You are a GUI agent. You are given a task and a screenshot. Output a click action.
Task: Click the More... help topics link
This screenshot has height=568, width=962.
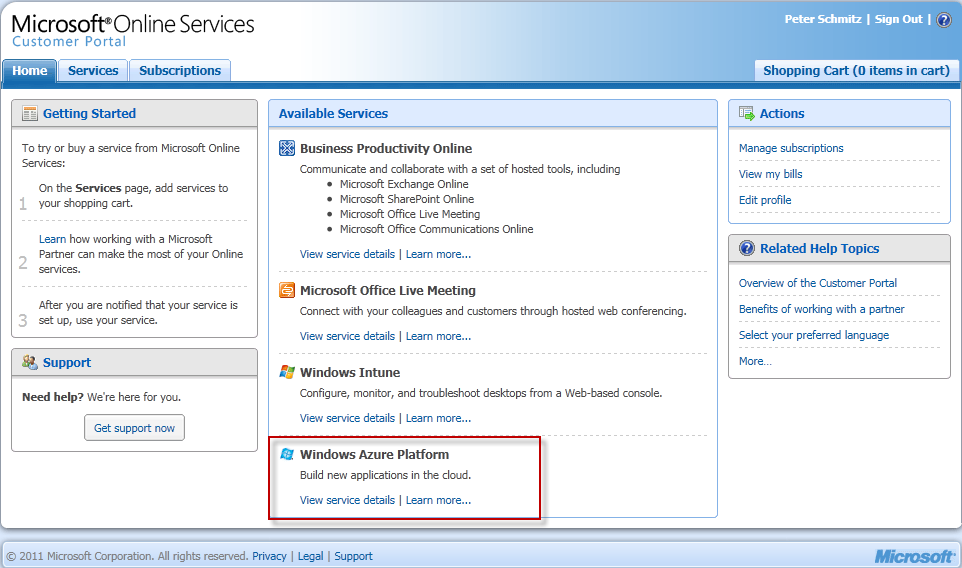click(755, 361)
